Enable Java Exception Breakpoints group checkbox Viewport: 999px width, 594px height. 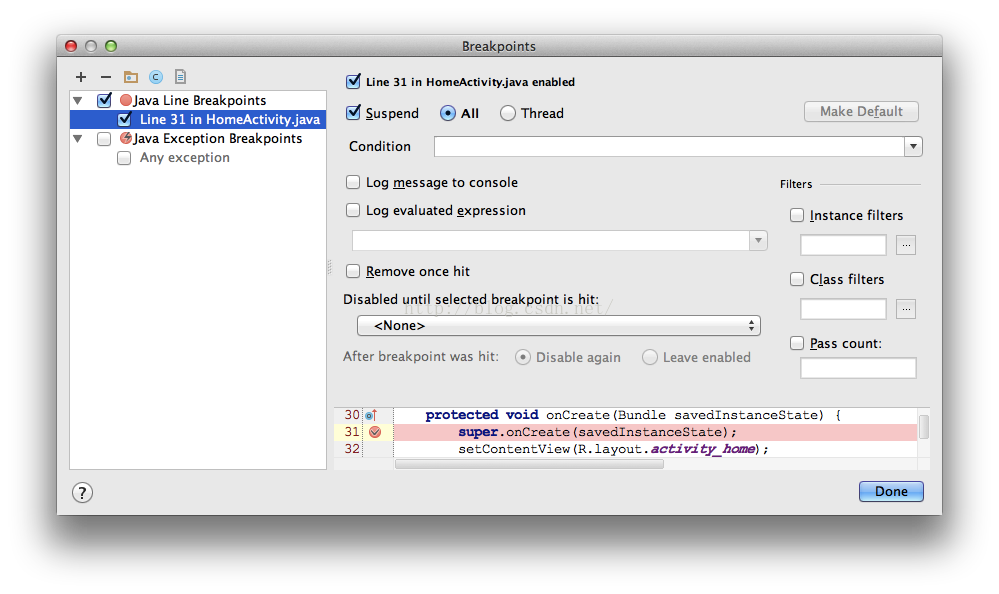(x=104, y=139)
